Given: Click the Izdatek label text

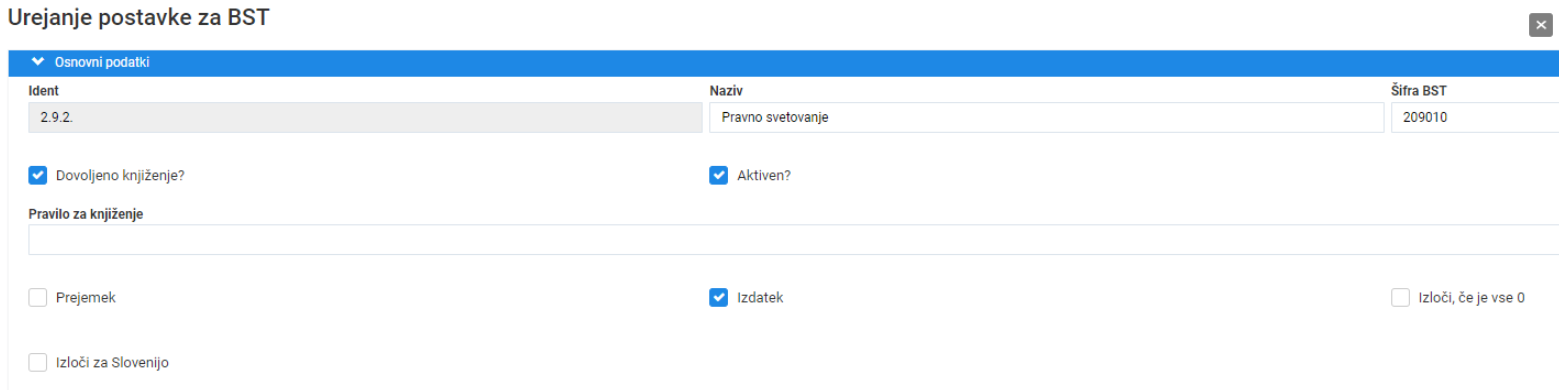Looking at the screenshot, I should (760, 297).
